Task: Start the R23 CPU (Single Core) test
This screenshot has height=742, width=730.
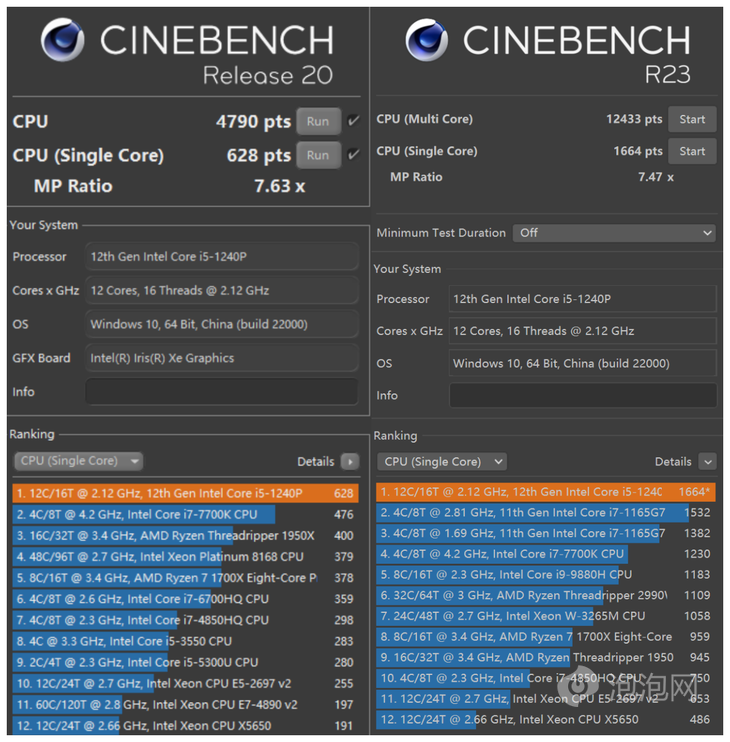Action: pos(692,152)
